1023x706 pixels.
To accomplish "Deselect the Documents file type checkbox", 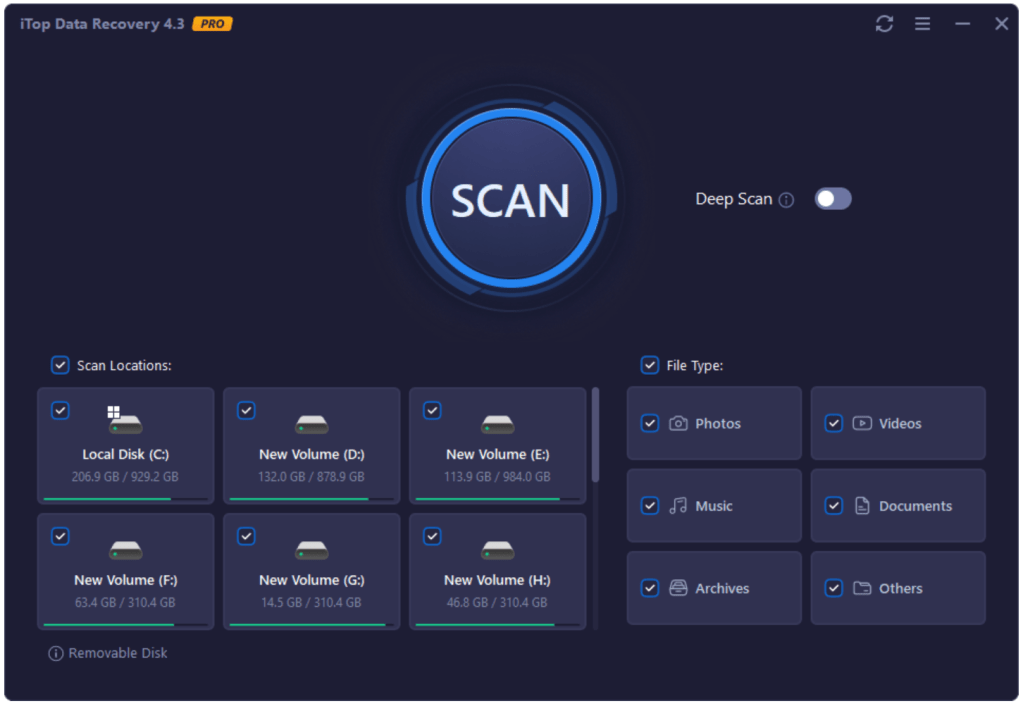I will pyautogui.click(x=834, y=506).
